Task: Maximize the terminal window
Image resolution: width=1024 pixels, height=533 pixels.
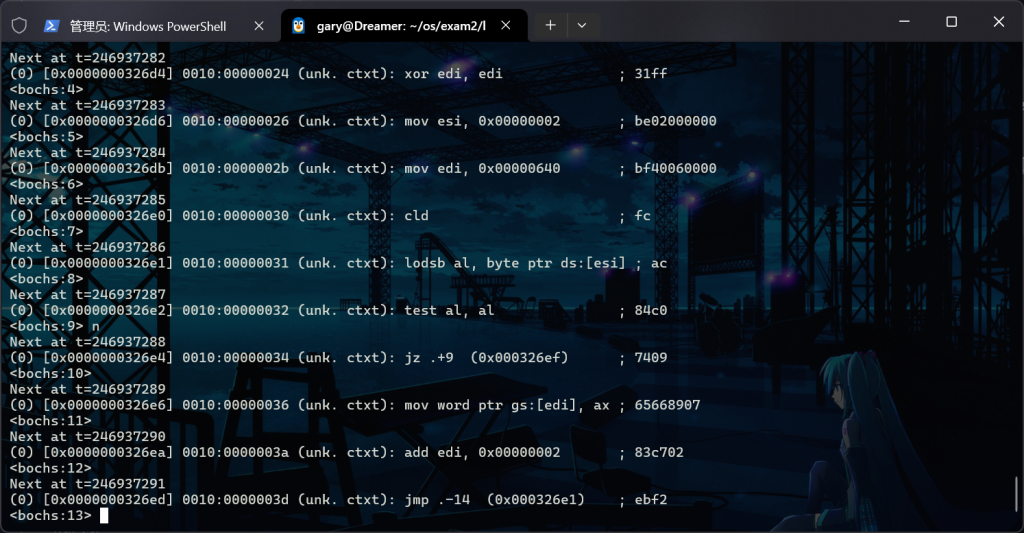Action: 951,22
